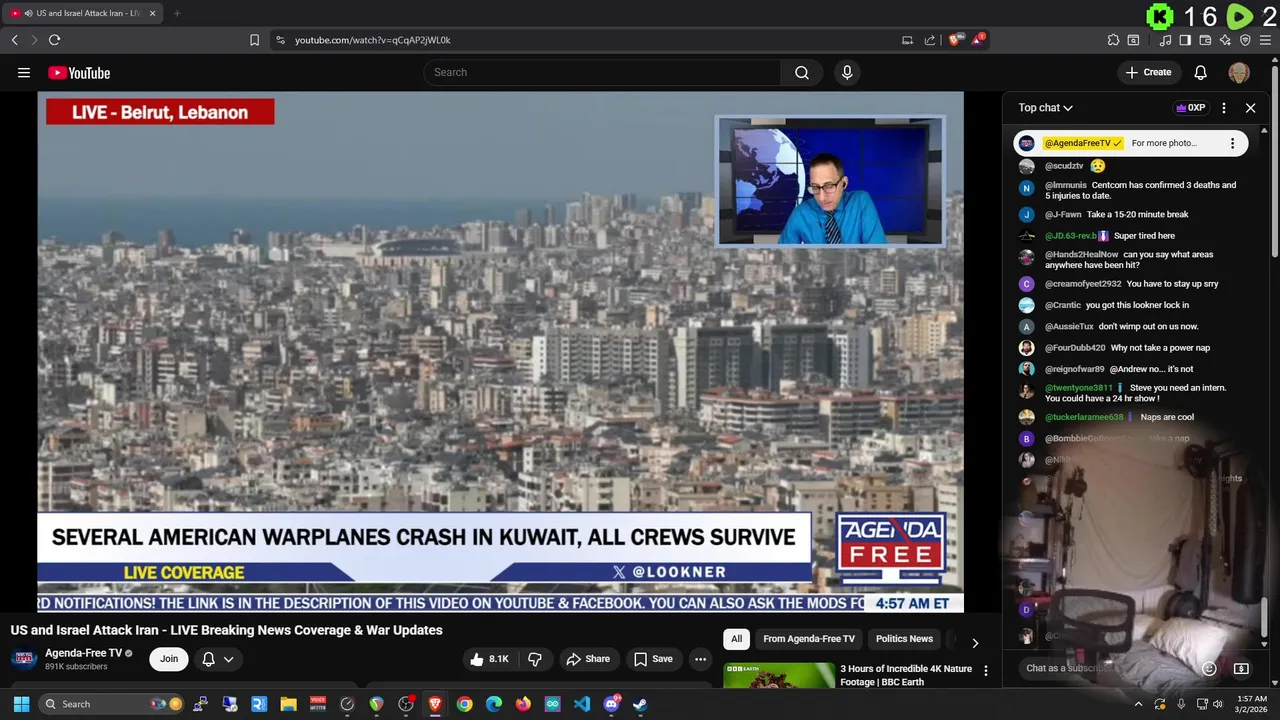1280x720 pixels.
Task: Share the video
Action: click(588, 659)
